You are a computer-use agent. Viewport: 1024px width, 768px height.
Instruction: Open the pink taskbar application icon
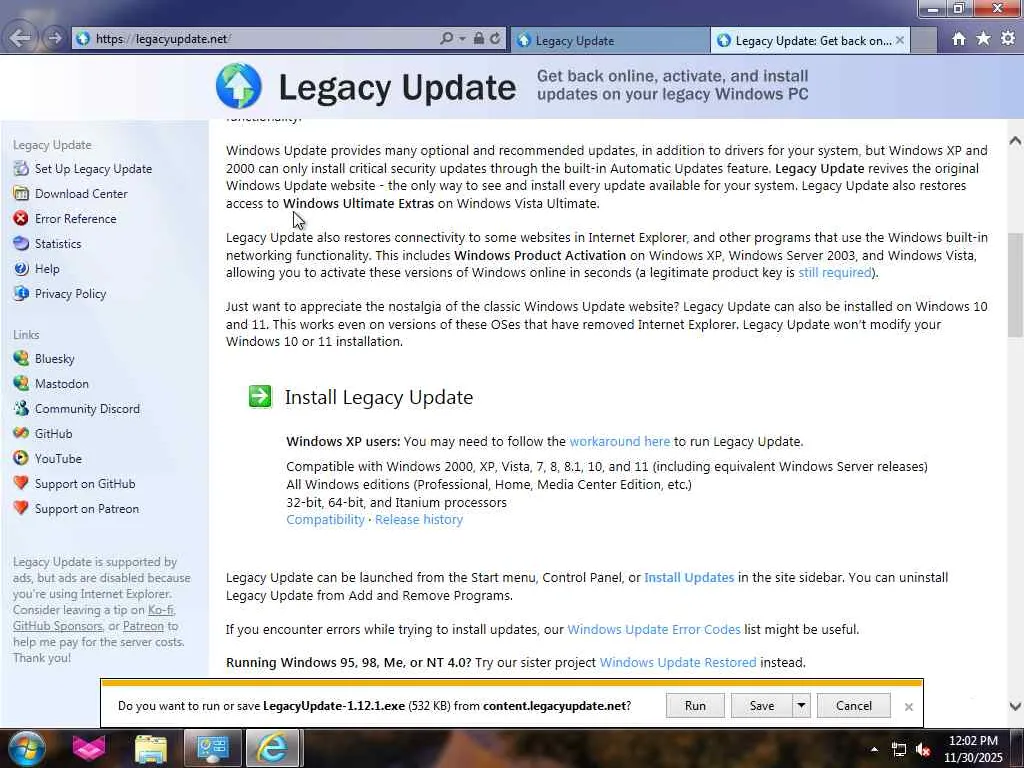coord(88,748)
